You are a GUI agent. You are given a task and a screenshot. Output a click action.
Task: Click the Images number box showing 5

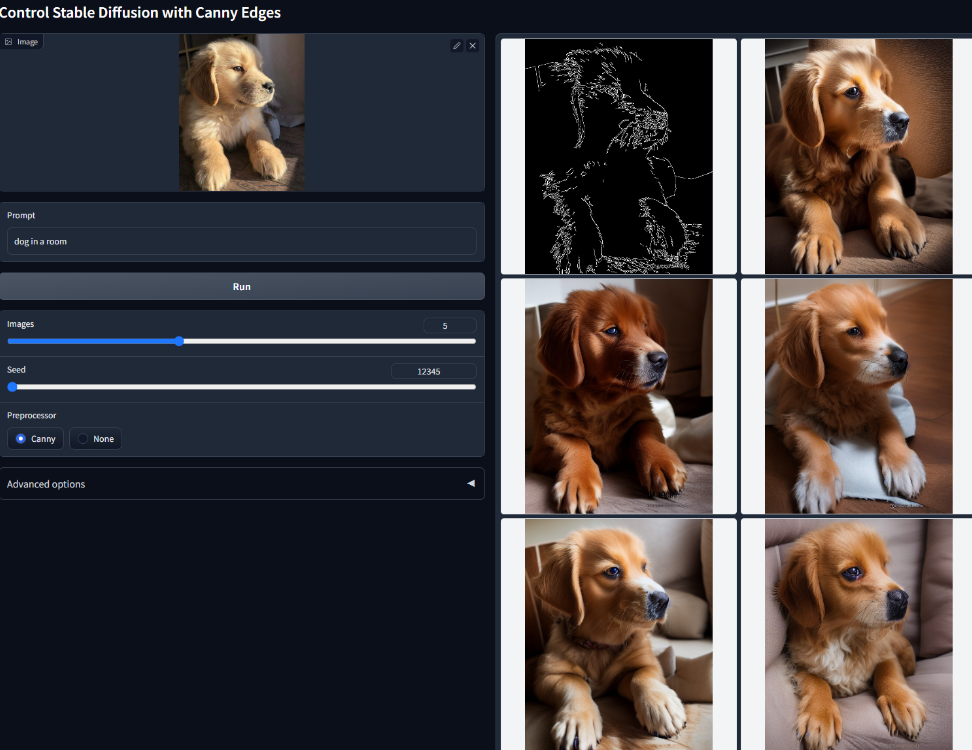[449, 326]
